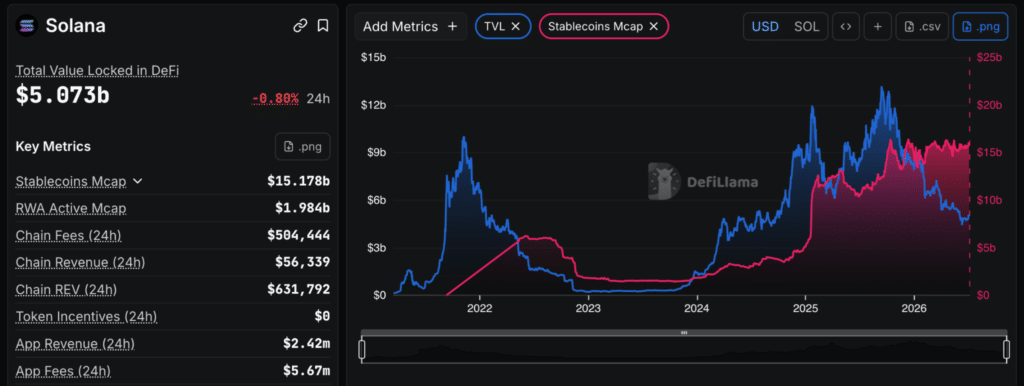This screenshot has width=1024, height=386.
Task: Open the Add Metrics dropdown
Action: click(411, 27)
